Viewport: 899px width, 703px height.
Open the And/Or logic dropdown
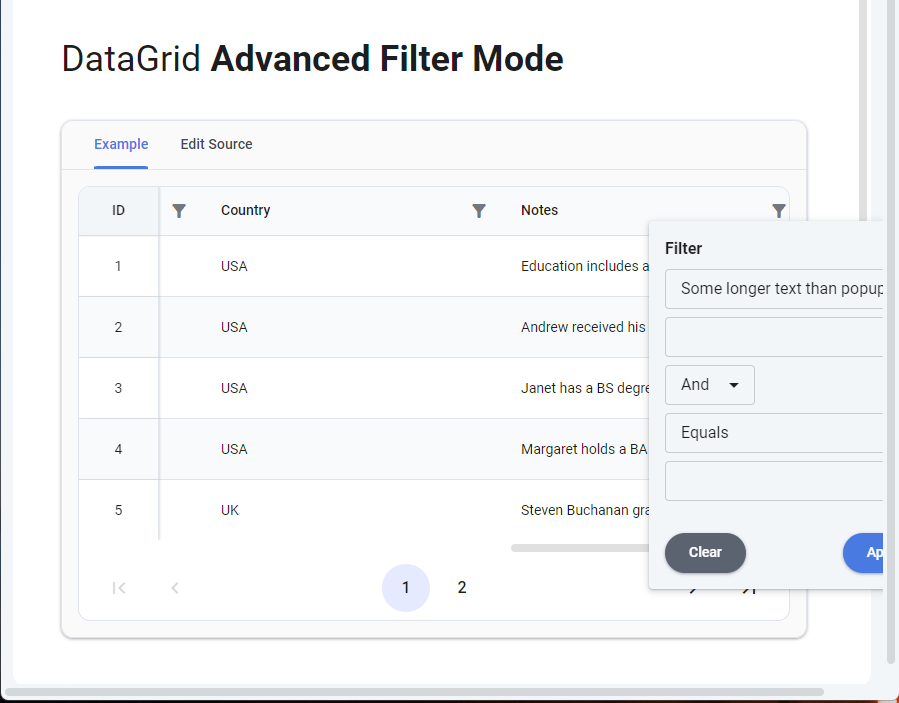click(710, 385)
